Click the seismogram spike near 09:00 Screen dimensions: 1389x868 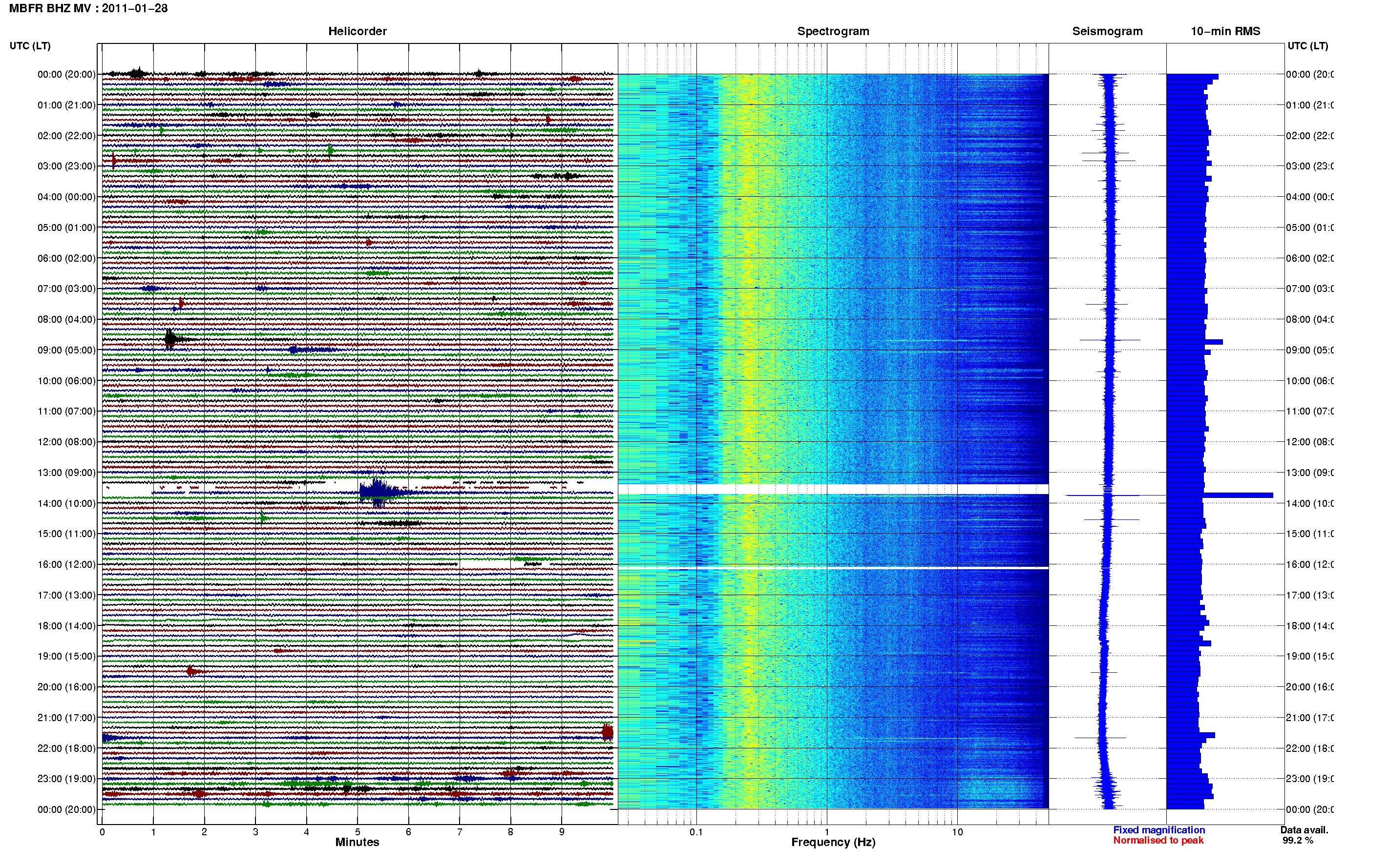pos(1109,340)
